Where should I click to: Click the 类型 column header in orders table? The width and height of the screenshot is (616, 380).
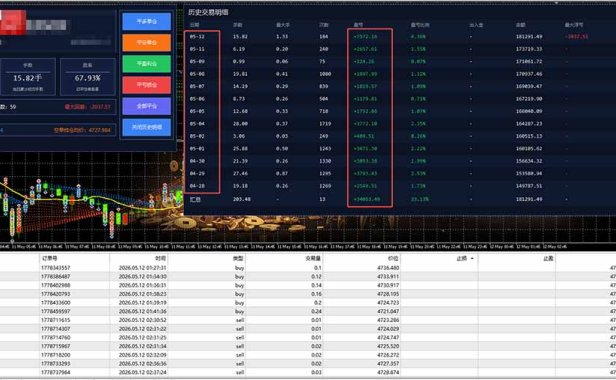238,259
